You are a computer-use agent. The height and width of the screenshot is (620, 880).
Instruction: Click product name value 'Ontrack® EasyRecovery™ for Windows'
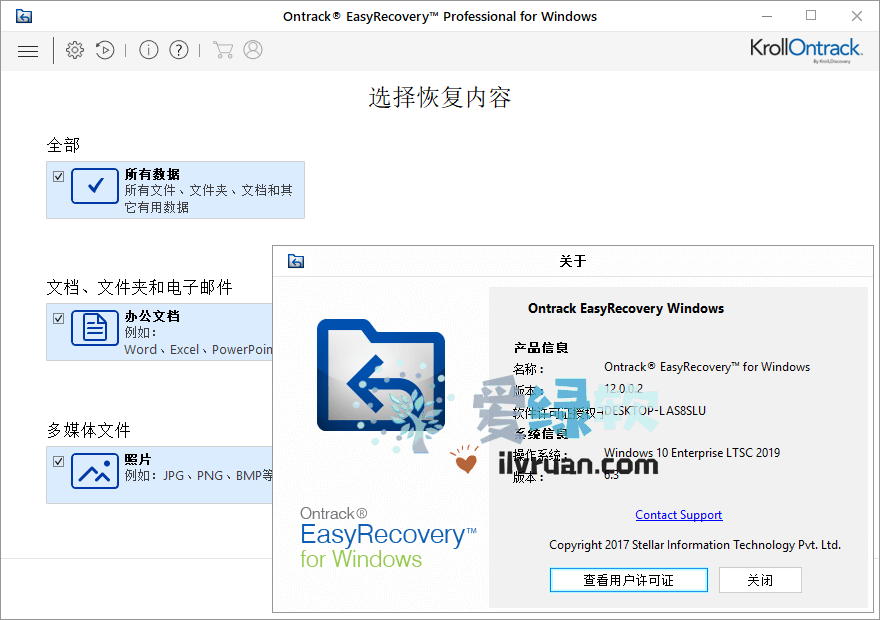707,367
